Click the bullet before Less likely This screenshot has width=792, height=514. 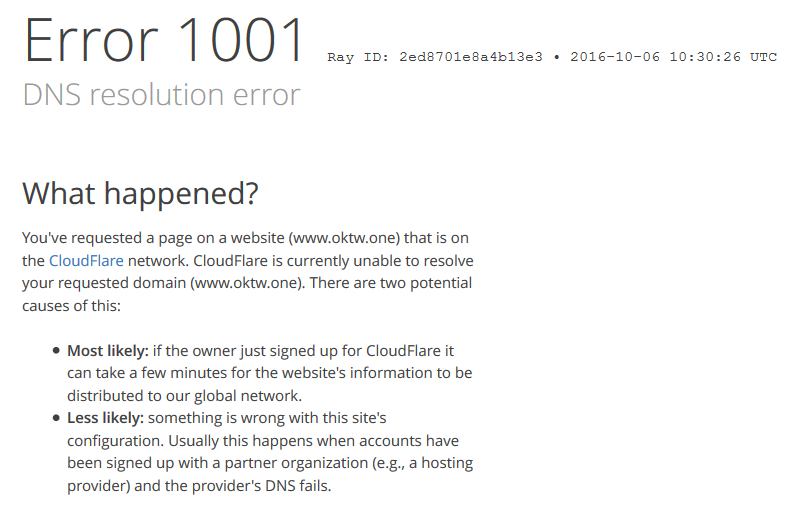56,418
